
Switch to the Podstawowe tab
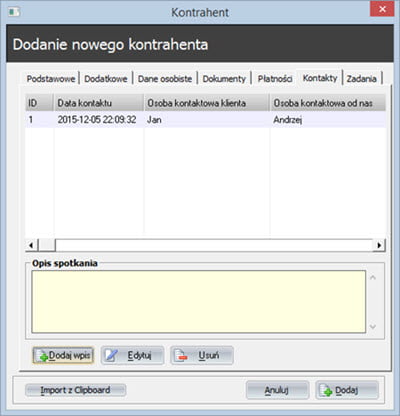click(x=51, y=79)
